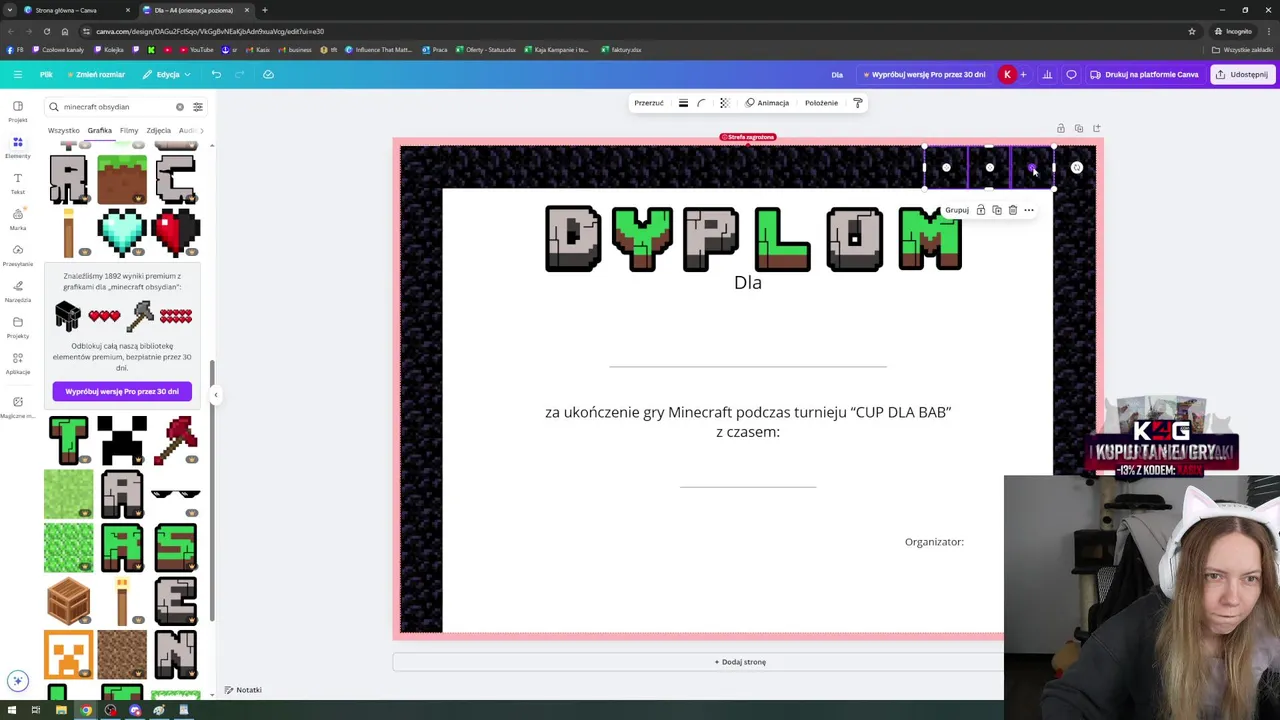Open the corner rounding option
The image size is (1280, 720).
[701, 103]
